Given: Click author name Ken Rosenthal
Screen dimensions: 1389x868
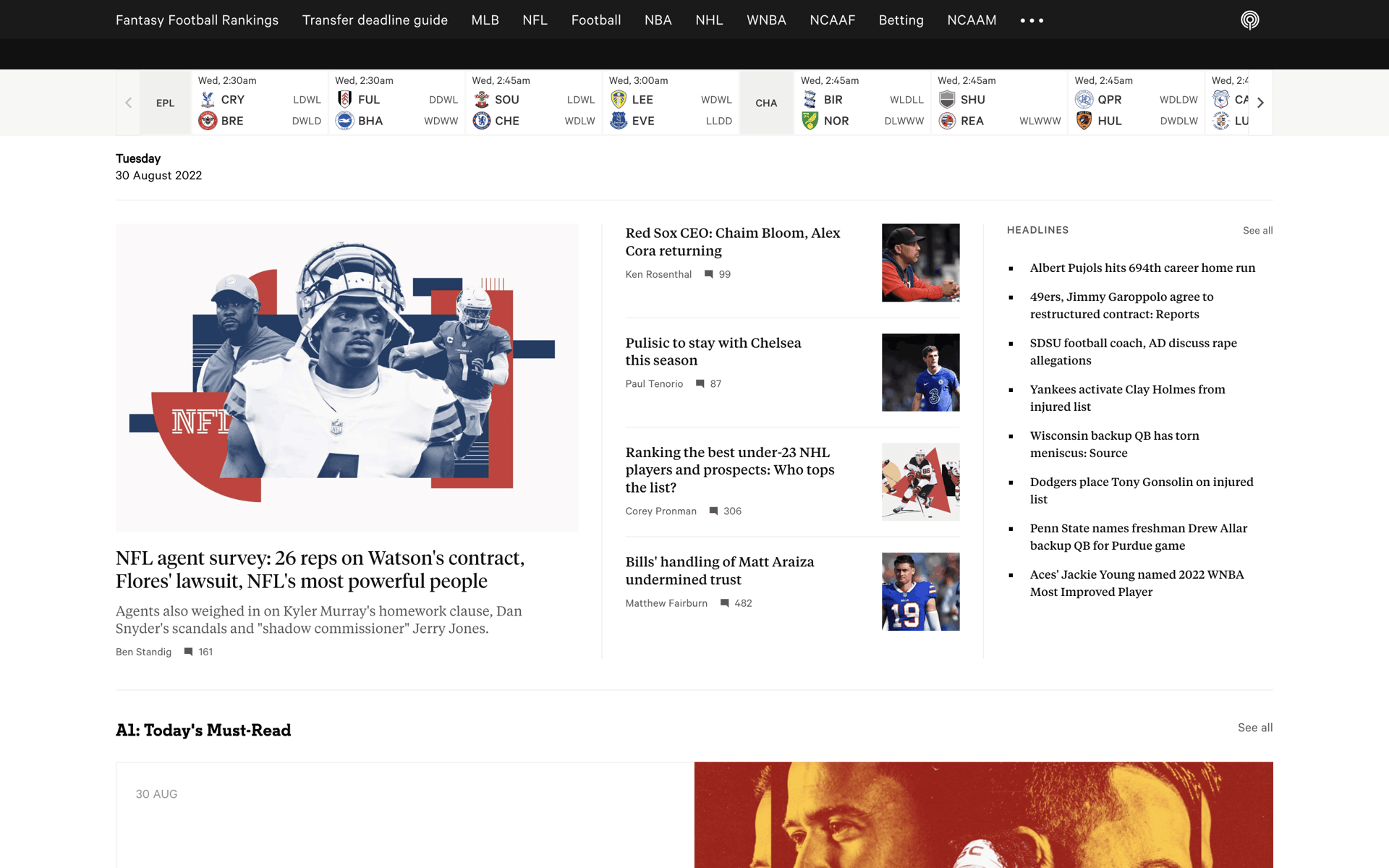Looking at the screenshot, I should click(x=658, y=274).
